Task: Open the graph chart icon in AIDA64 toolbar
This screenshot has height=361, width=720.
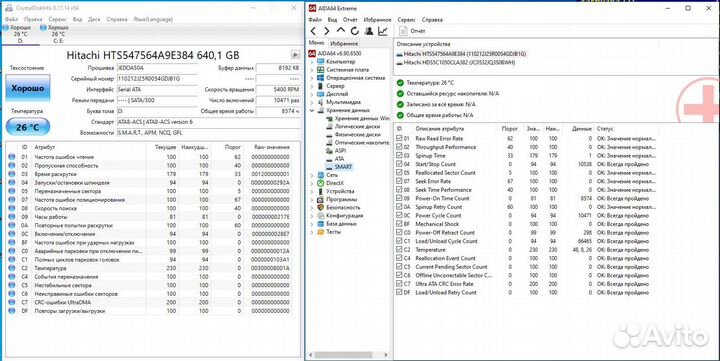Action: pos(382,31)
